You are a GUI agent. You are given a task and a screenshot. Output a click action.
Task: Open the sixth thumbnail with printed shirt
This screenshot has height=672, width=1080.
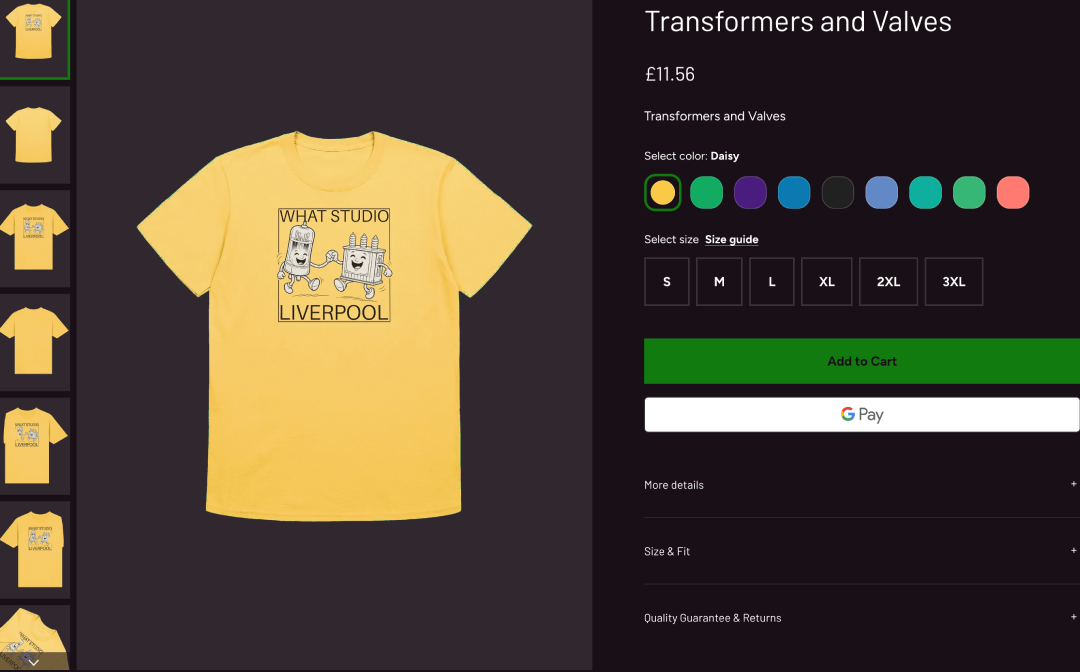point(34,549)
